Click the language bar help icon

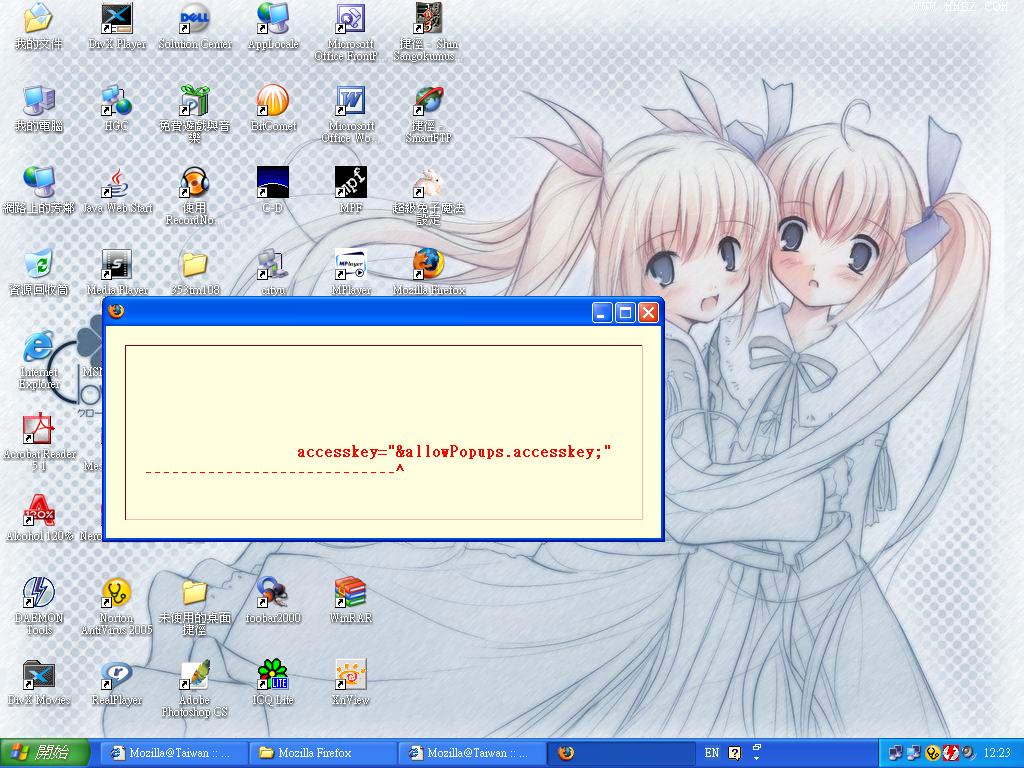point(734,754)
